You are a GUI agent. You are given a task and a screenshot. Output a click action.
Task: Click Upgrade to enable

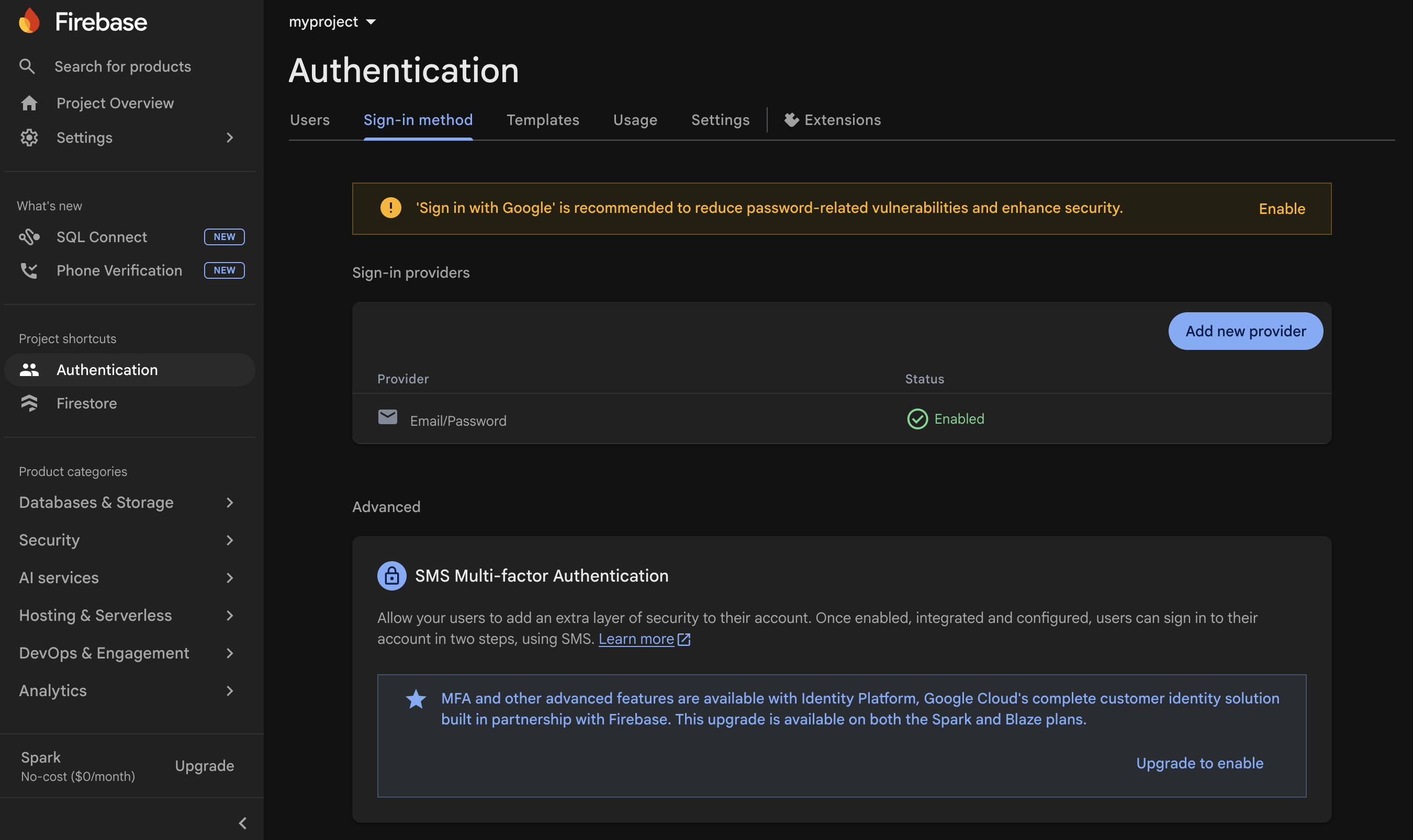point(1199,763)
